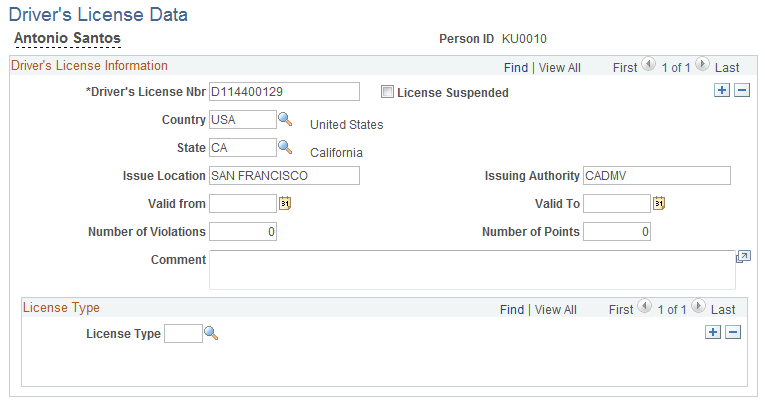Toggle the License Suspended checkbox
The image size is (765, 404).
387,92
